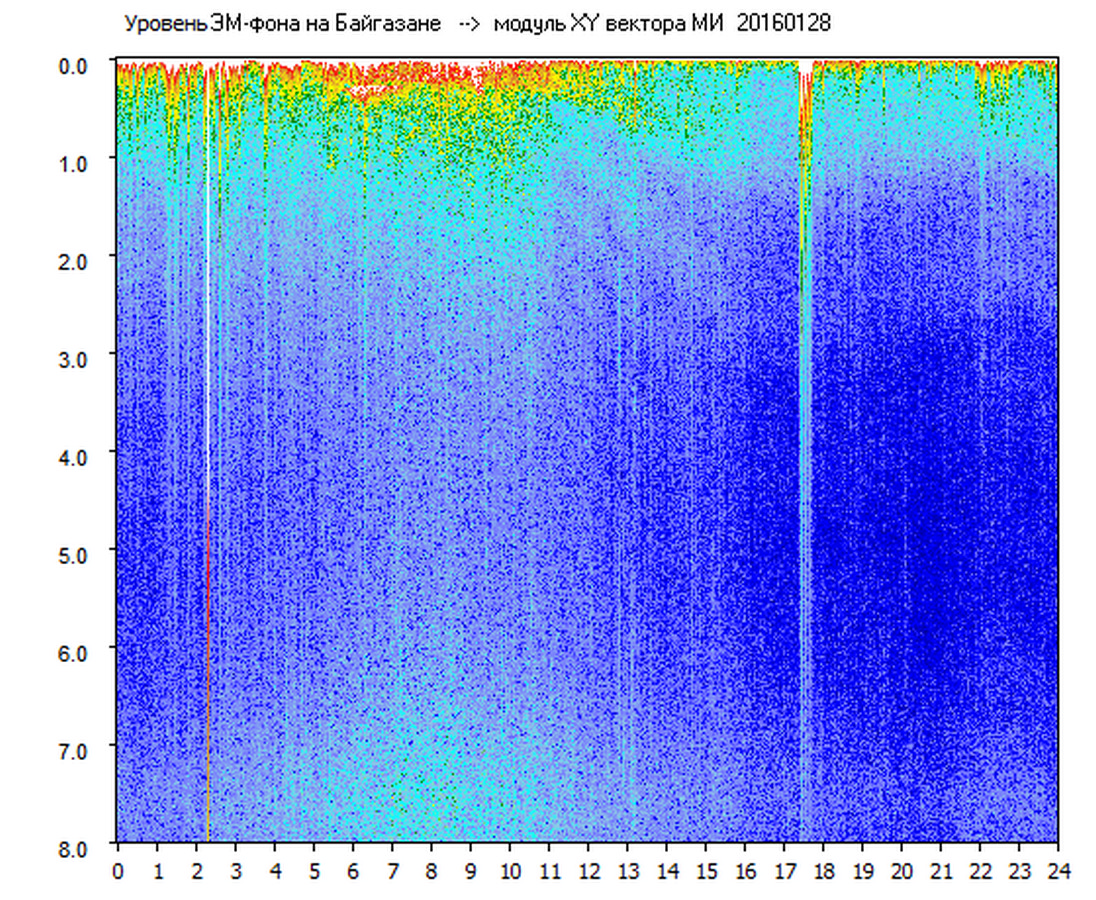Click hour 9 on the horizontal axis
The height and width of the screenshot is (900, 1096).
471,871
